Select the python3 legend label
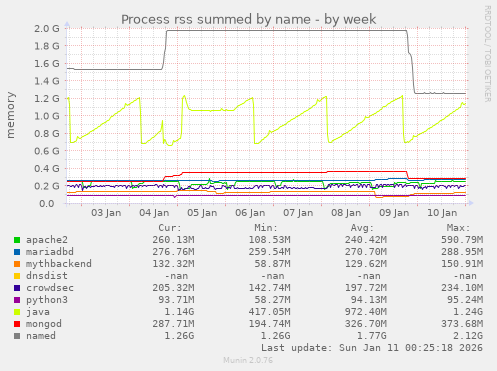Viewport: 497px width, 371px height. pyautogui.click(x=47, y=300)
